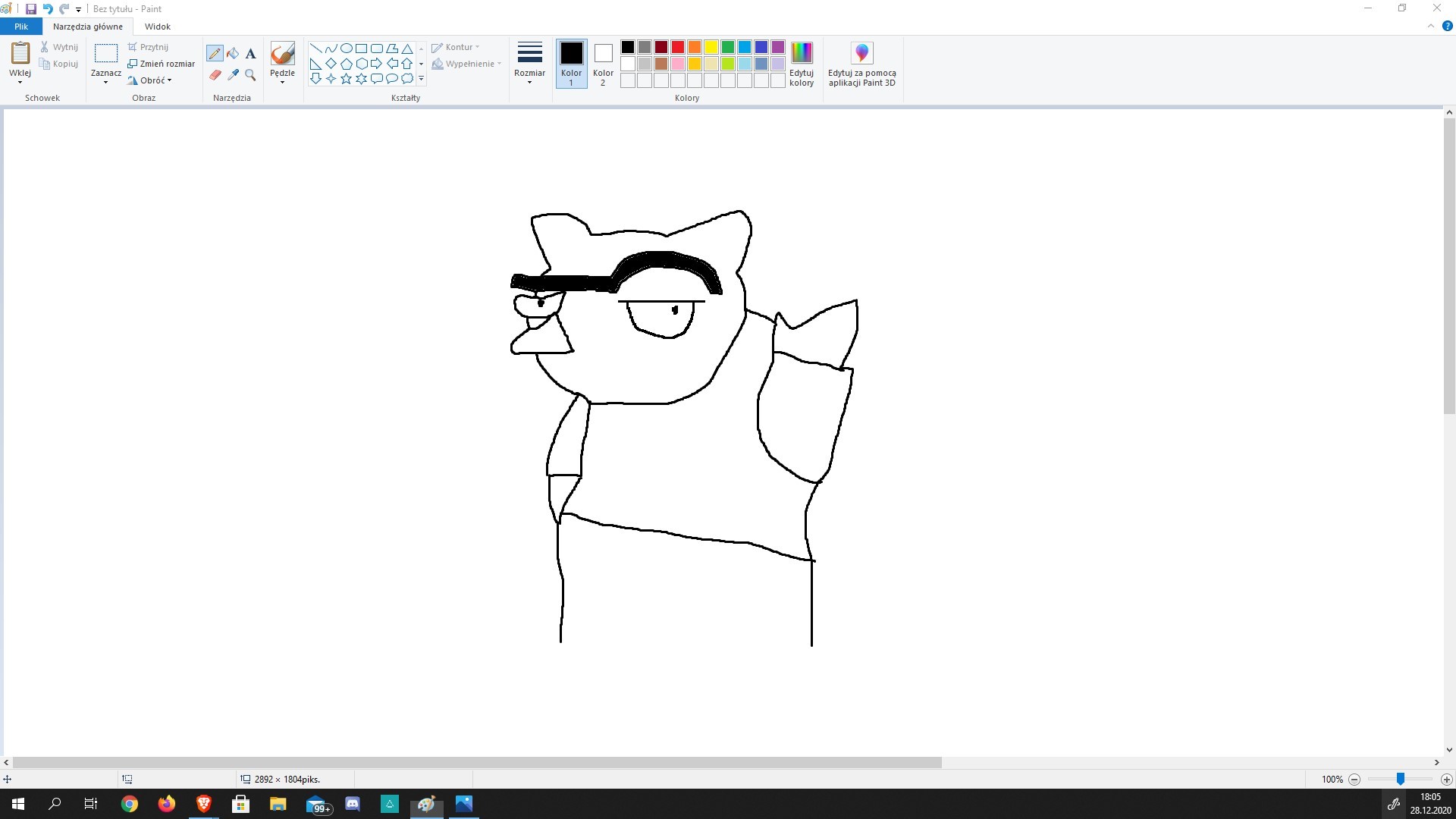Pick the Right arrow shape
Image resolution: width=1456 pixels, height=819 pixels.
(x=376, y=63)
